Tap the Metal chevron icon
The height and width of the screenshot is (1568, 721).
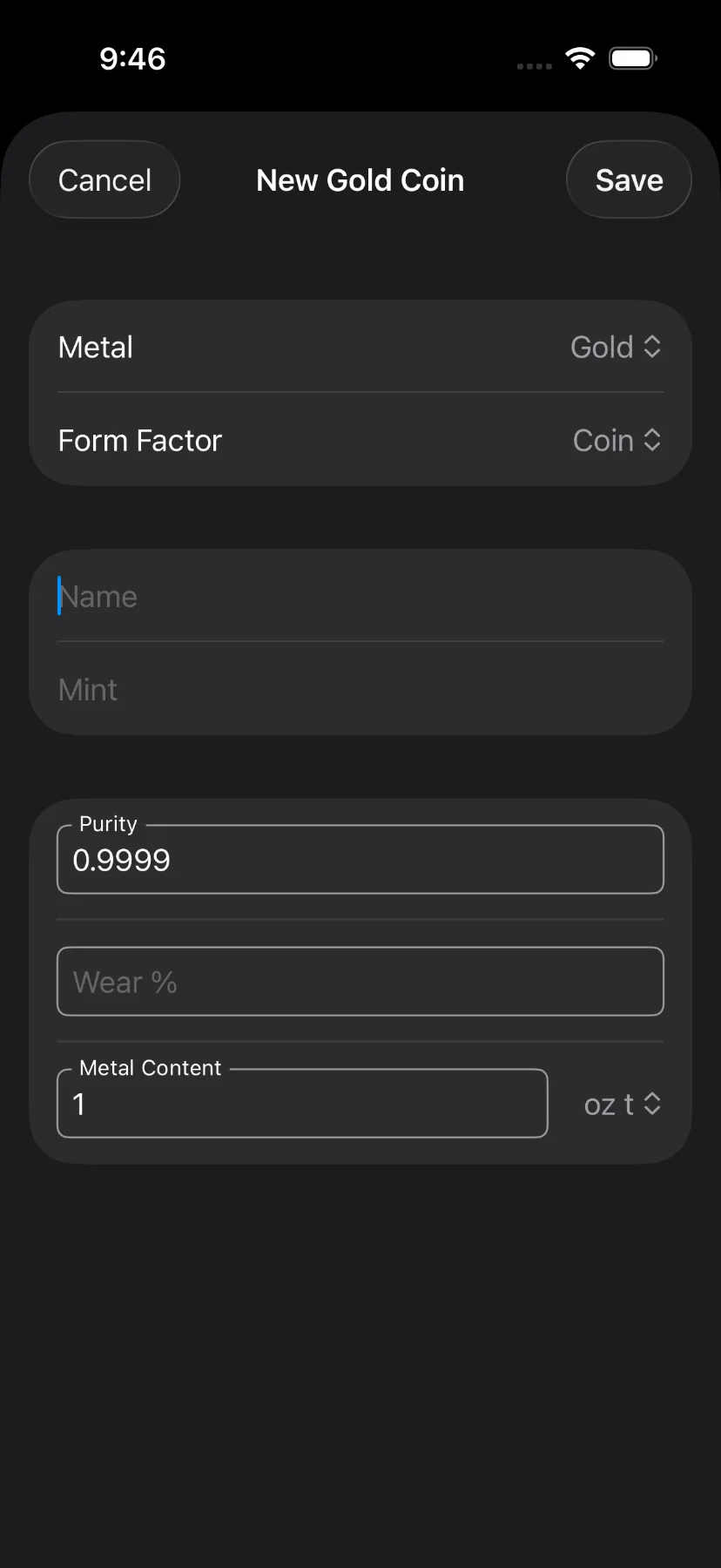(652, 347)
